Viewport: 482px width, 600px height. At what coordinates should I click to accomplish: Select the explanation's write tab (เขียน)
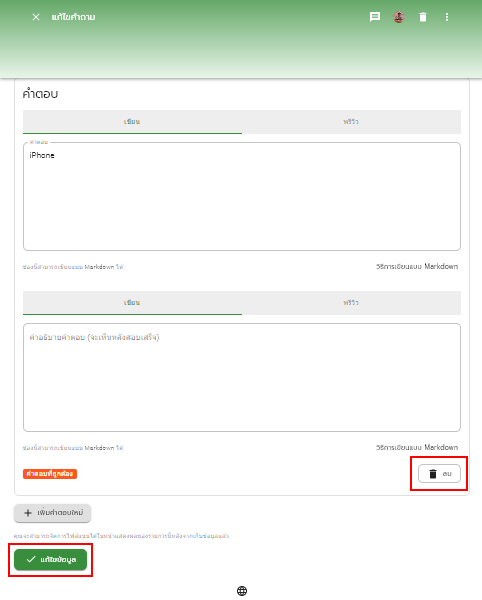pyautogui.click(x=132, y=303)
